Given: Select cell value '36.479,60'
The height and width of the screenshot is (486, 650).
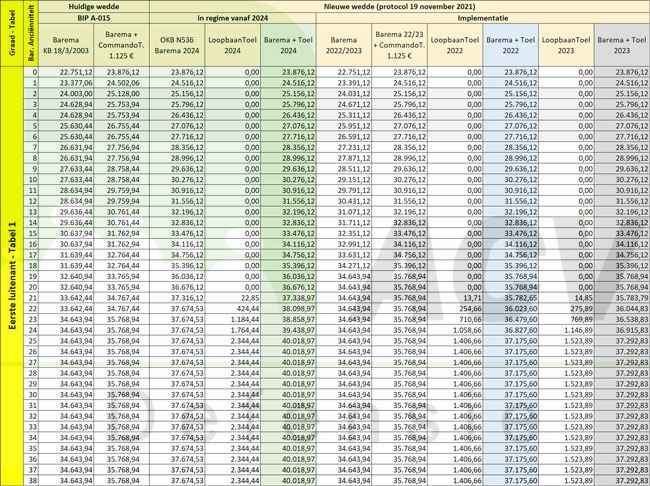Looking at the screenshot, I should [521, 320].
